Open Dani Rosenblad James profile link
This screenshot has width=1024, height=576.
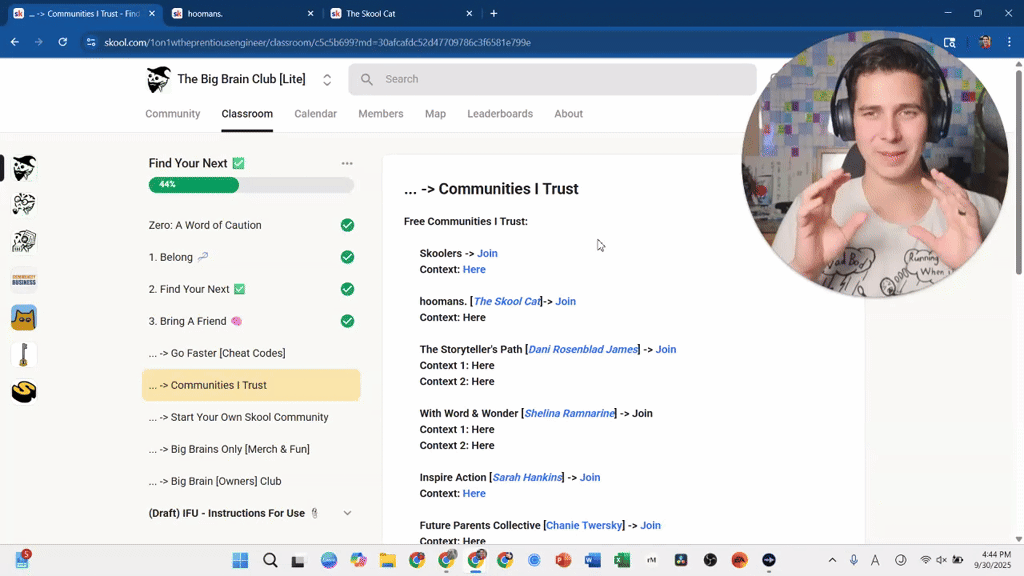[583, 349]
